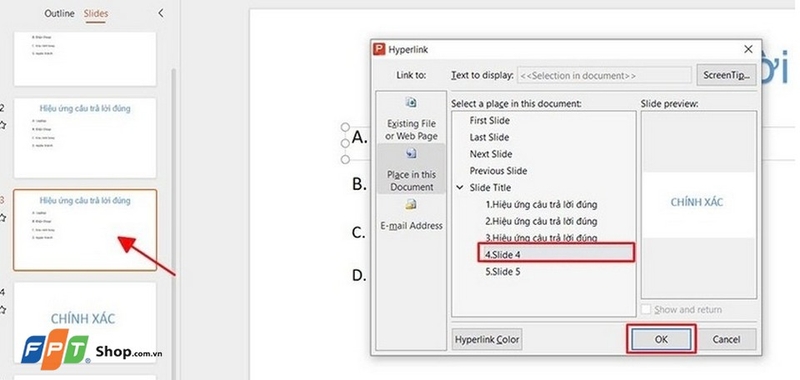Viewport: 800px width, 380px height.
Task: Select 5.Slide 5 in the list
Action: pyautogui.click(x=503, y=272)
